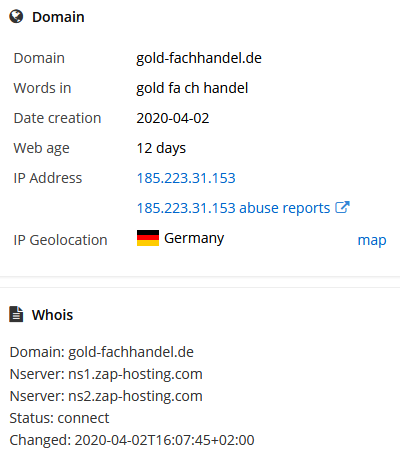Click the Status: connect line
This screenshot has width=400, height=458.
59,418
